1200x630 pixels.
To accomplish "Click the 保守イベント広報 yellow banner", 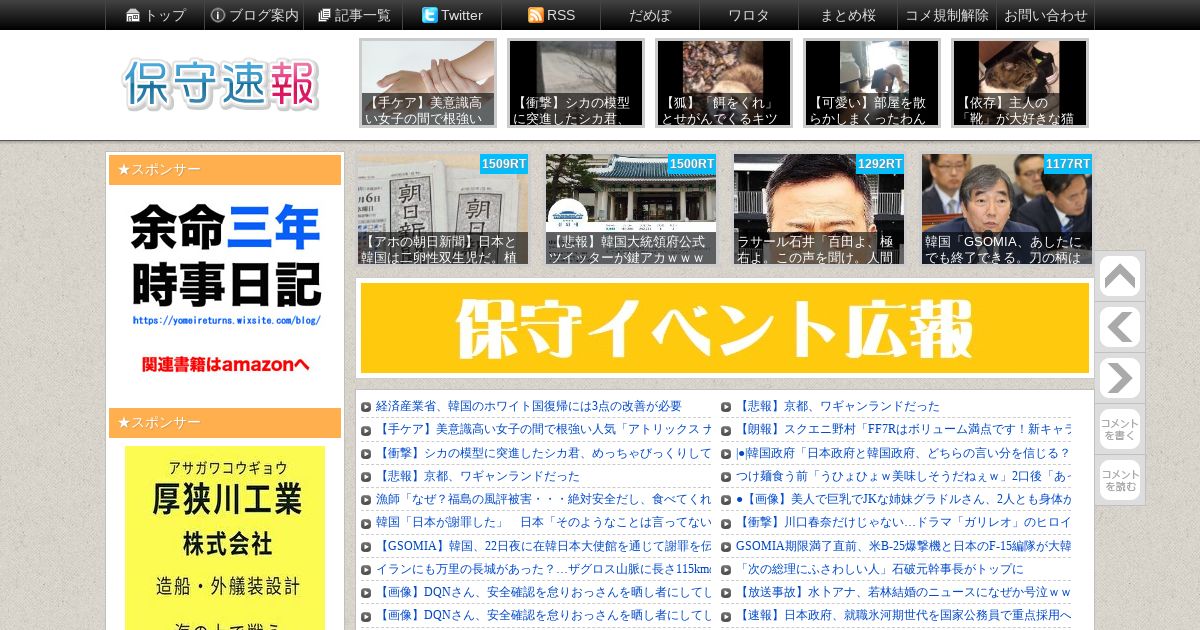I will click(x=725, y=328).
